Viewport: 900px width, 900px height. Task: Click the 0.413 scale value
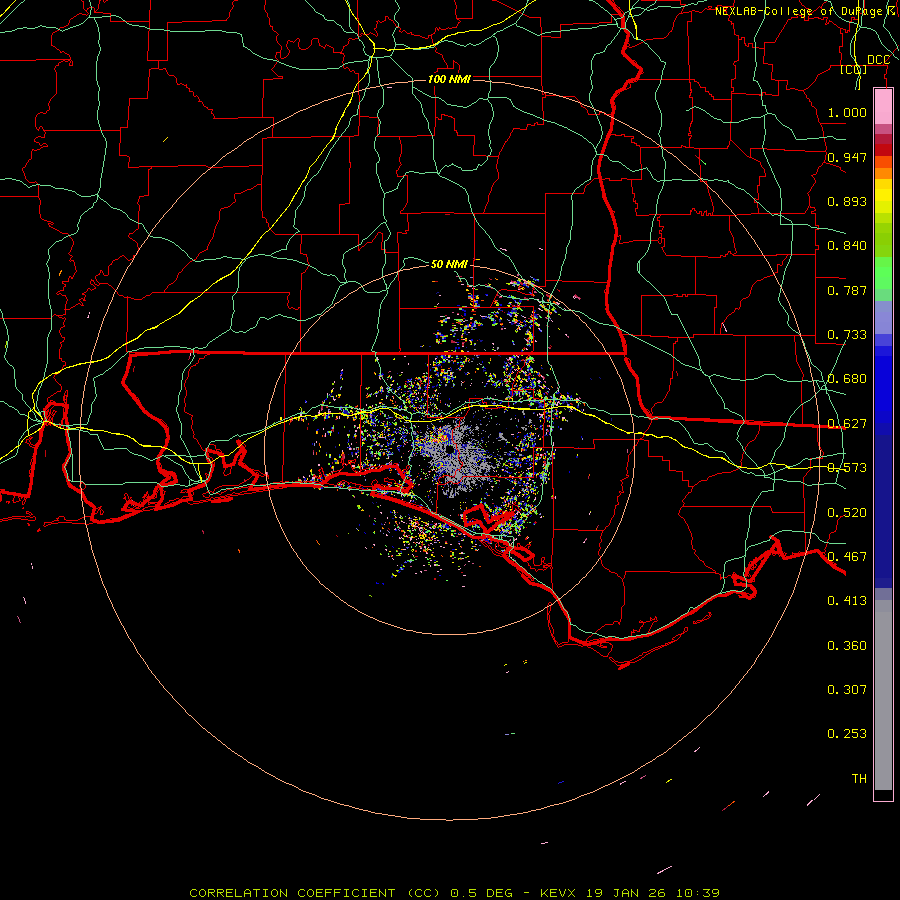coord(847,600)
